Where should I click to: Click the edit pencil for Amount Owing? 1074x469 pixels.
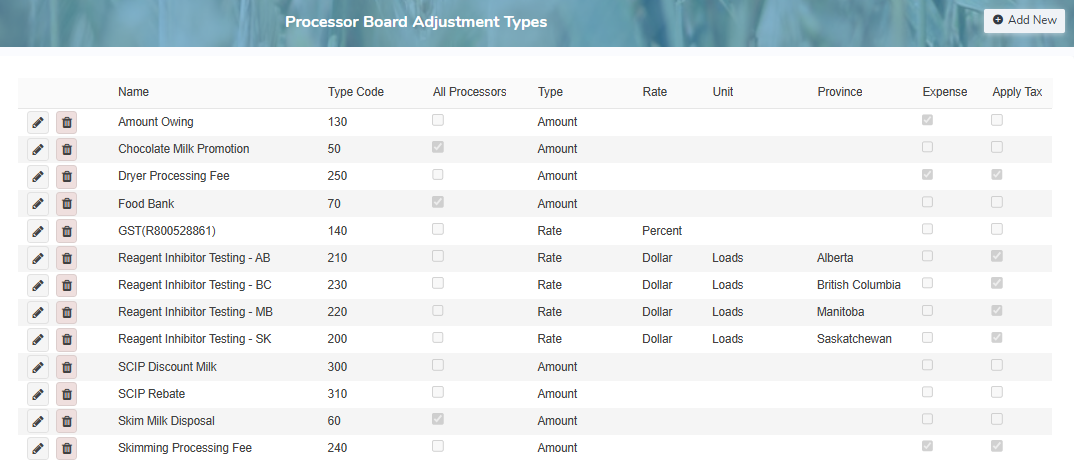click(x=37, y=122)
